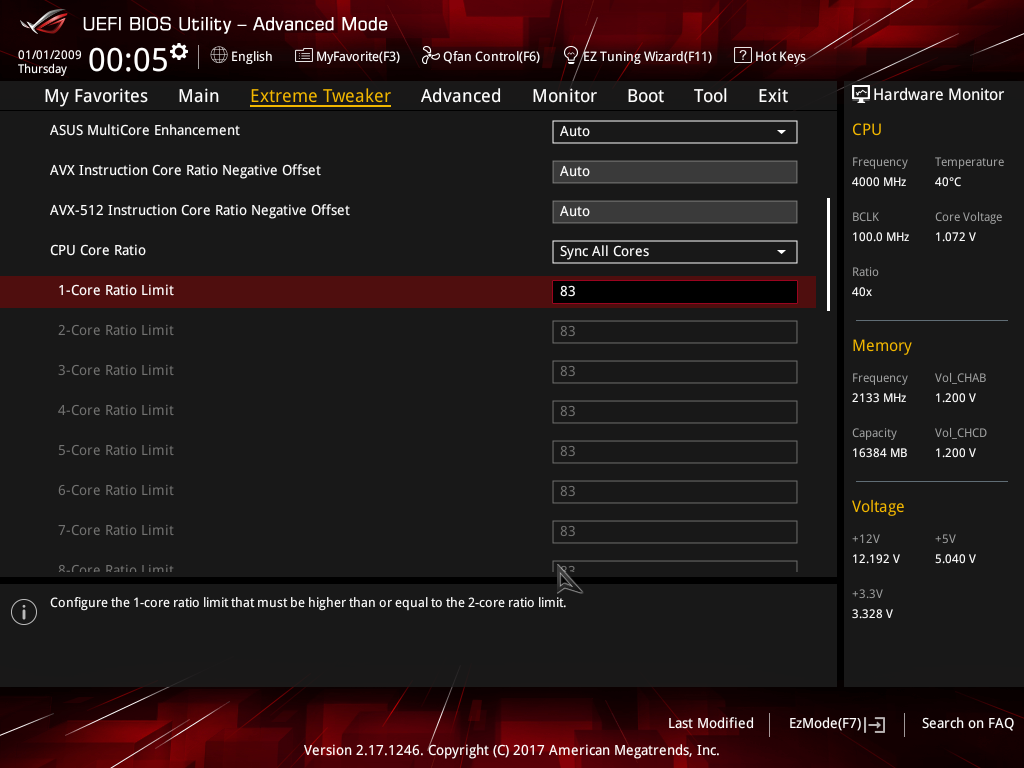
Task: Click the 4000 MHz CPU frequency value
Action: (878, 182)
